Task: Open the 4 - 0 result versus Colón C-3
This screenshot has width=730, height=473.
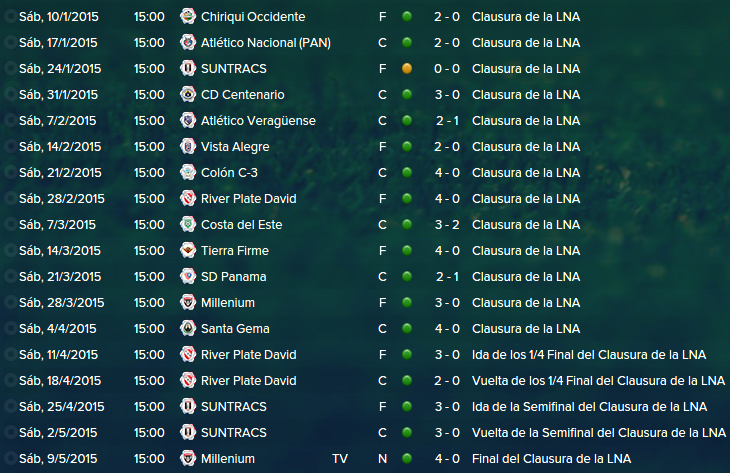Action: (x=447, y=173)
